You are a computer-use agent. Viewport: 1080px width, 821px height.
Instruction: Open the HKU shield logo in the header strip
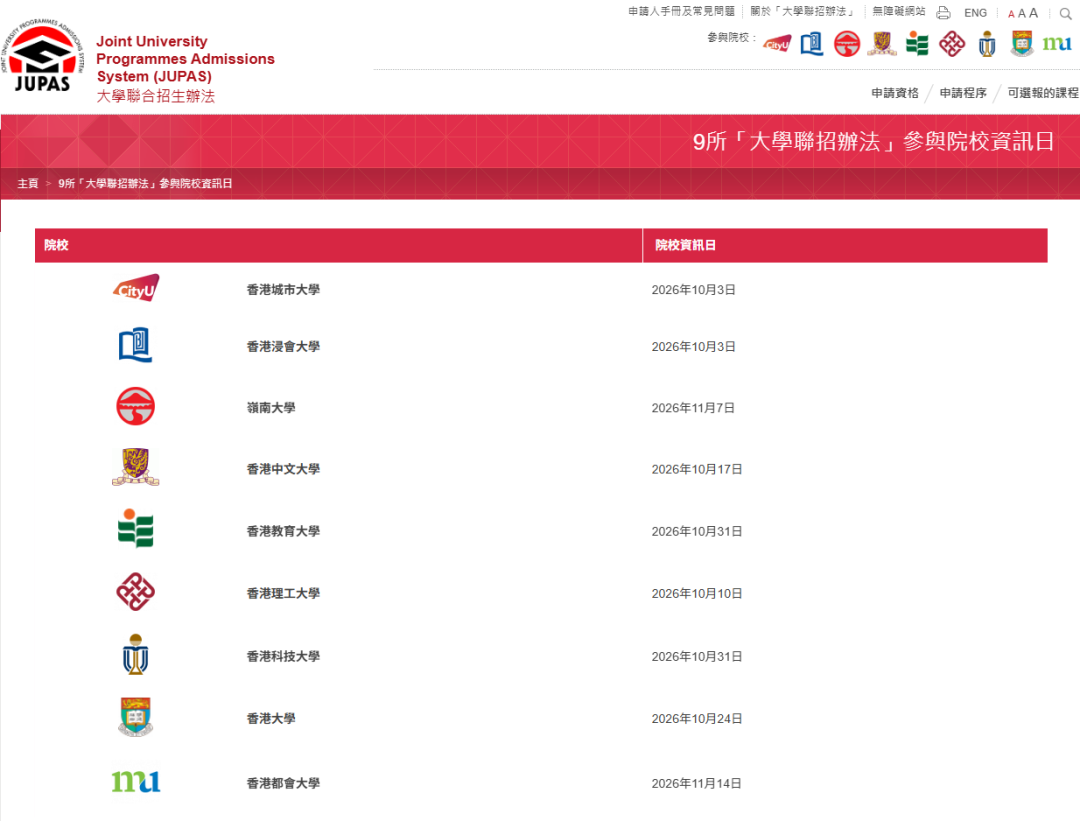coord(1022,43)
